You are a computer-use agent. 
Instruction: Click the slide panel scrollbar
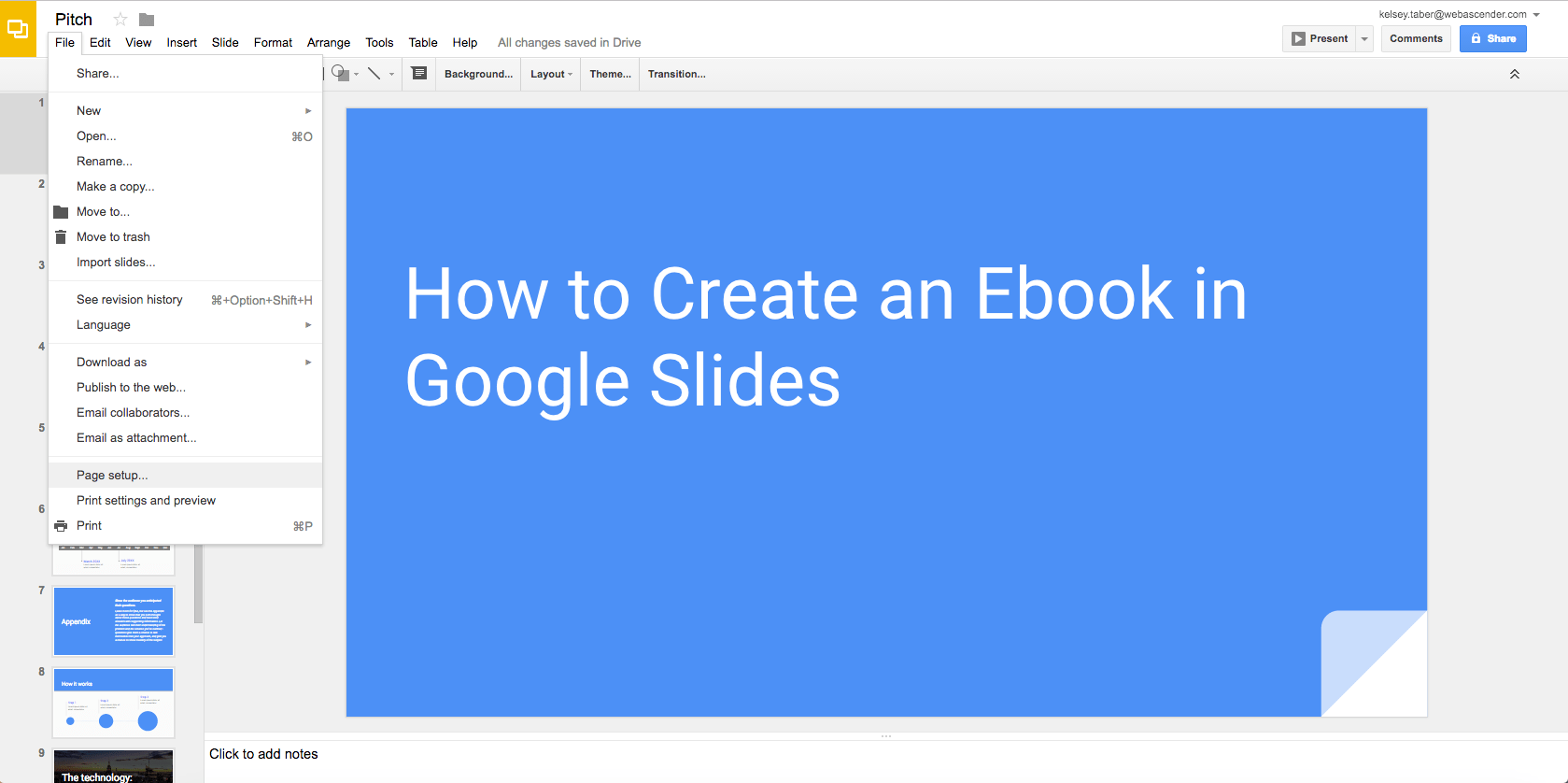(198, 583)
